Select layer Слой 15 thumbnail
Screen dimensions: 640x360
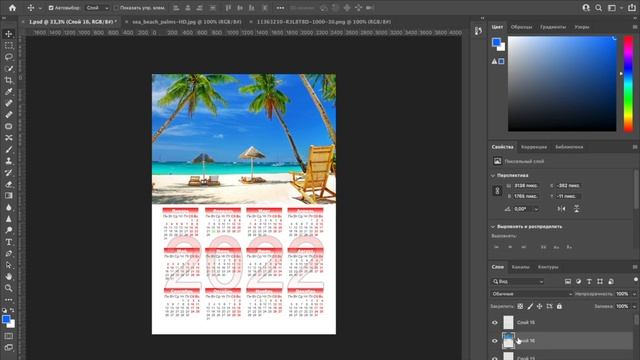pos(508,322)
